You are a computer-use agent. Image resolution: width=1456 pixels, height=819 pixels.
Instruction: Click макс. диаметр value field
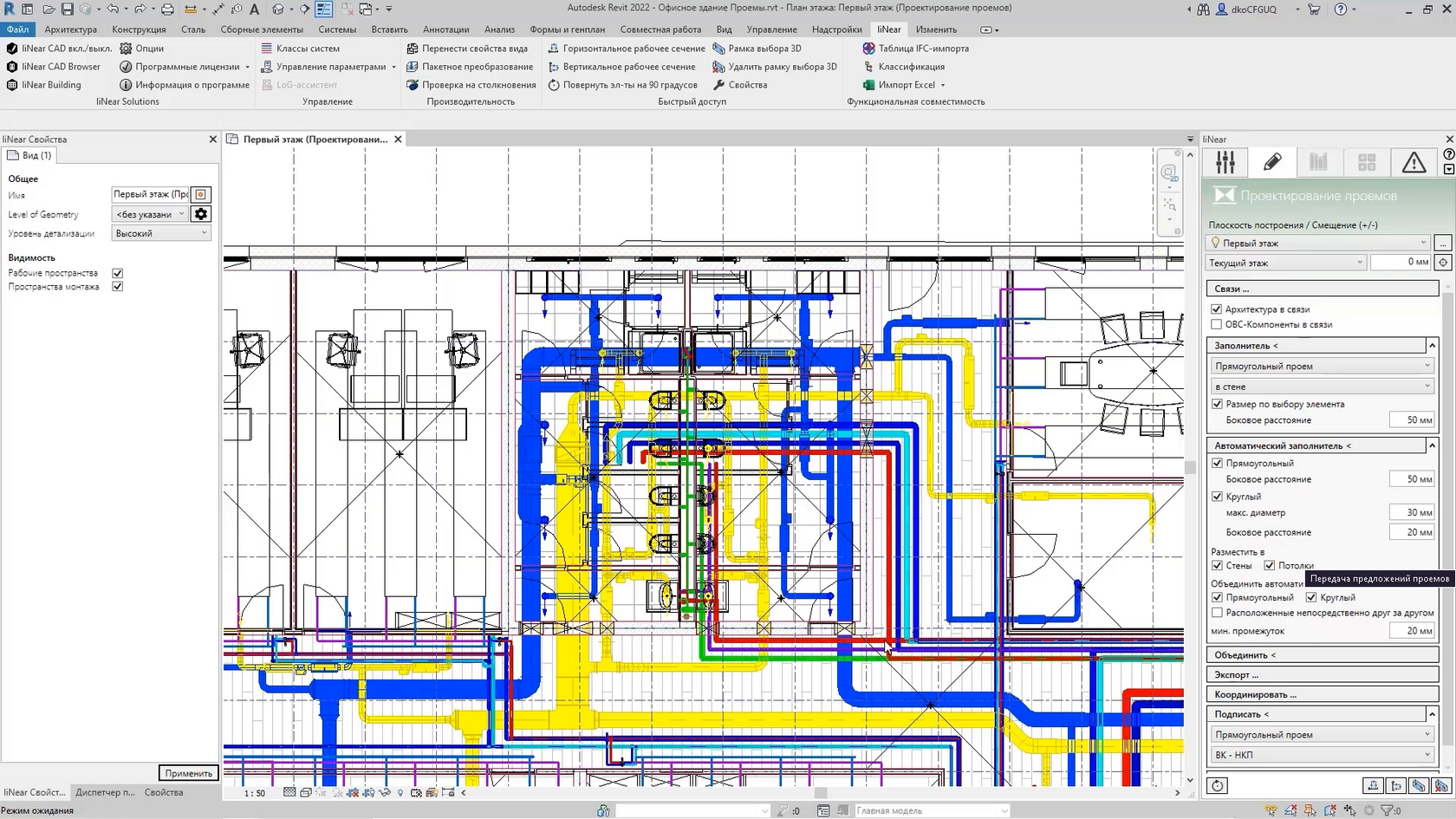point(1411,512)
